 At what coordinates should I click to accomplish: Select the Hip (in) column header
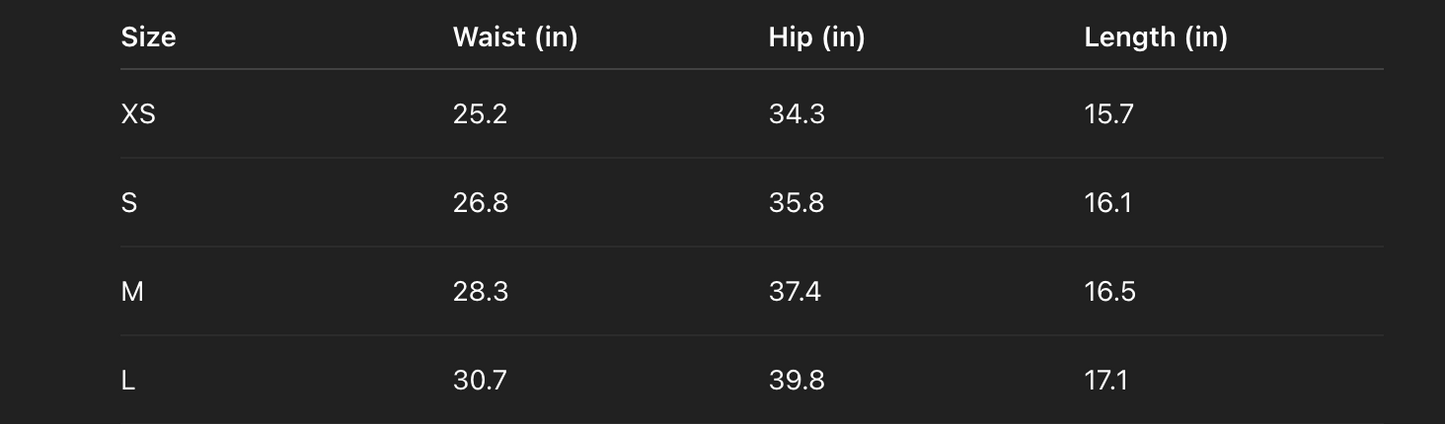pyautogui.click(x=816, y=37)
